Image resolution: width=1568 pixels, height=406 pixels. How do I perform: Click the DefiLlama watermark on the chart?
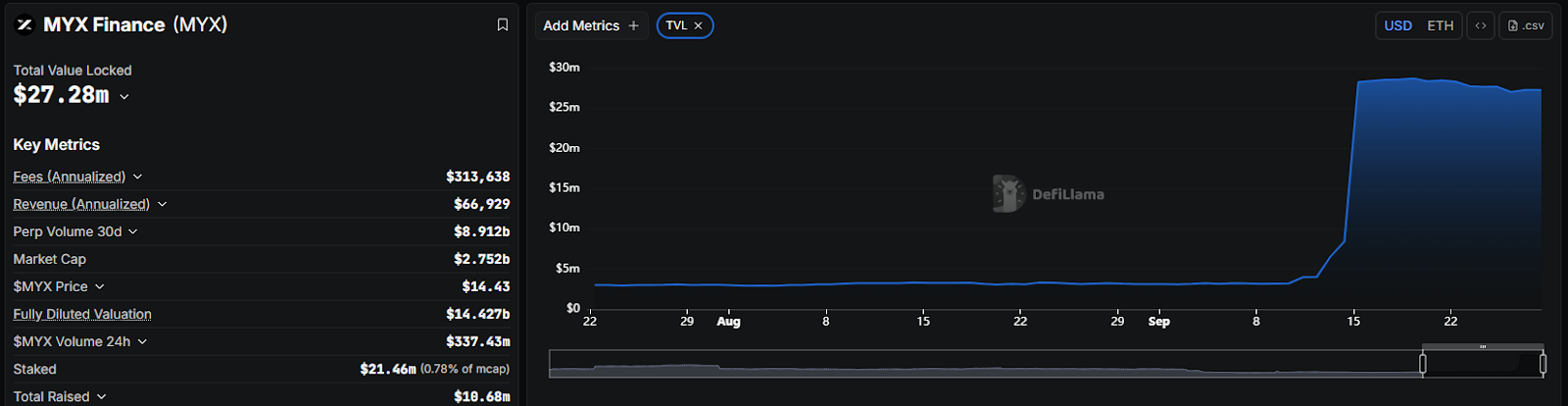(x=1049, y=194)
